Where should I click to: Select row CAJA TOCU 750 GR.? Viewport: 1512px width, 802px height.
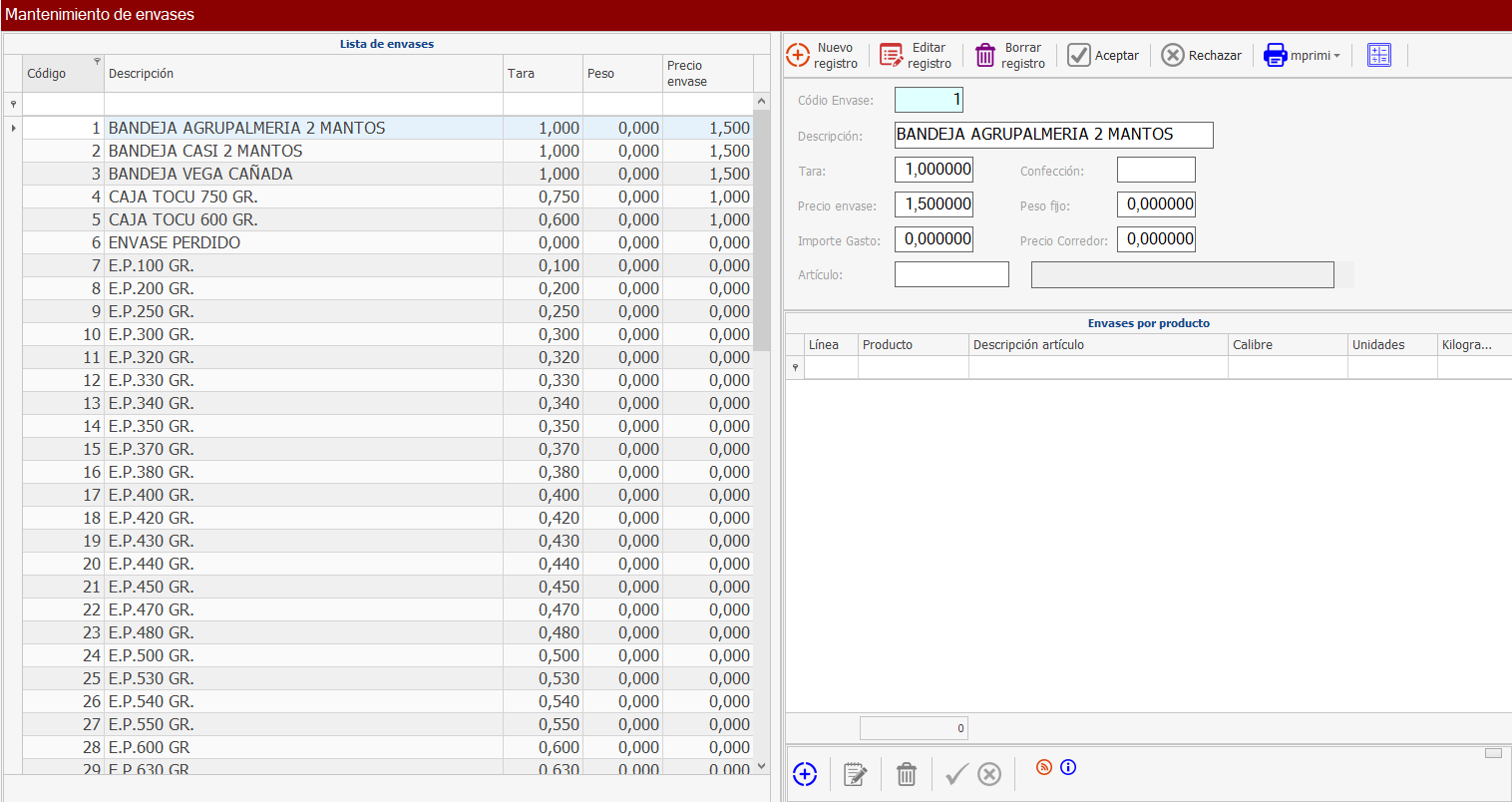387,197
